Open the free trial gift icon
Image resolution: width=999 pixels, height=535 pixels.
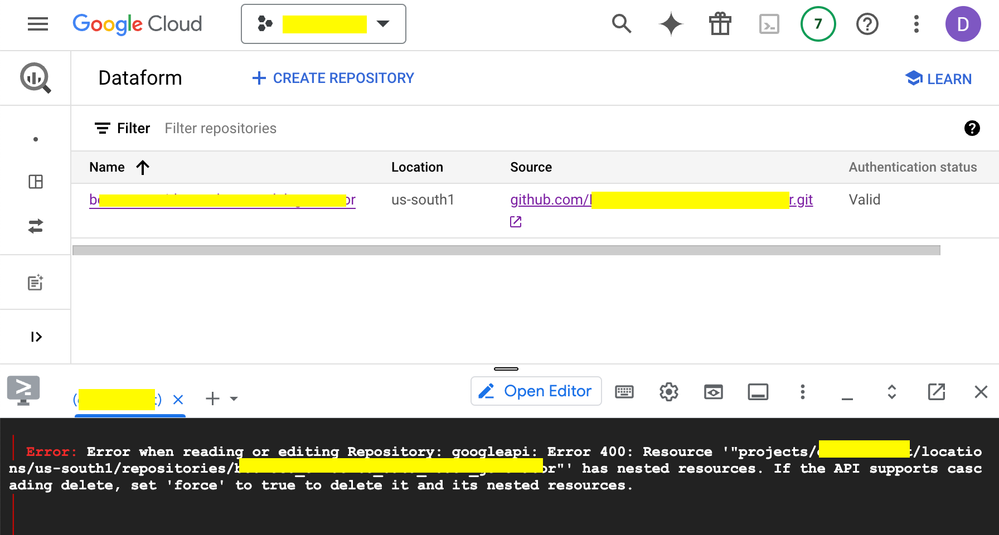pyautogui.click(x=720, y=24)
